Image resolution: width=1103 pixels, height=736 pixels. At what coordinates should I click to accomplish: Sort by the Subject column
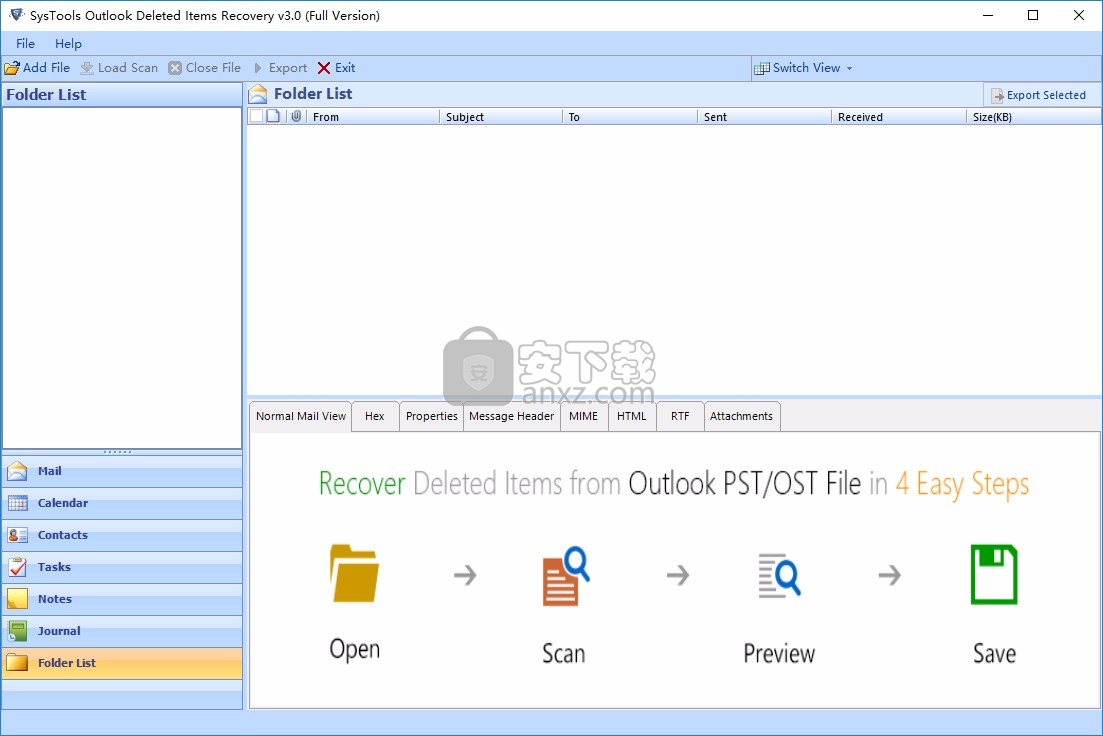[x=501, y=117]
